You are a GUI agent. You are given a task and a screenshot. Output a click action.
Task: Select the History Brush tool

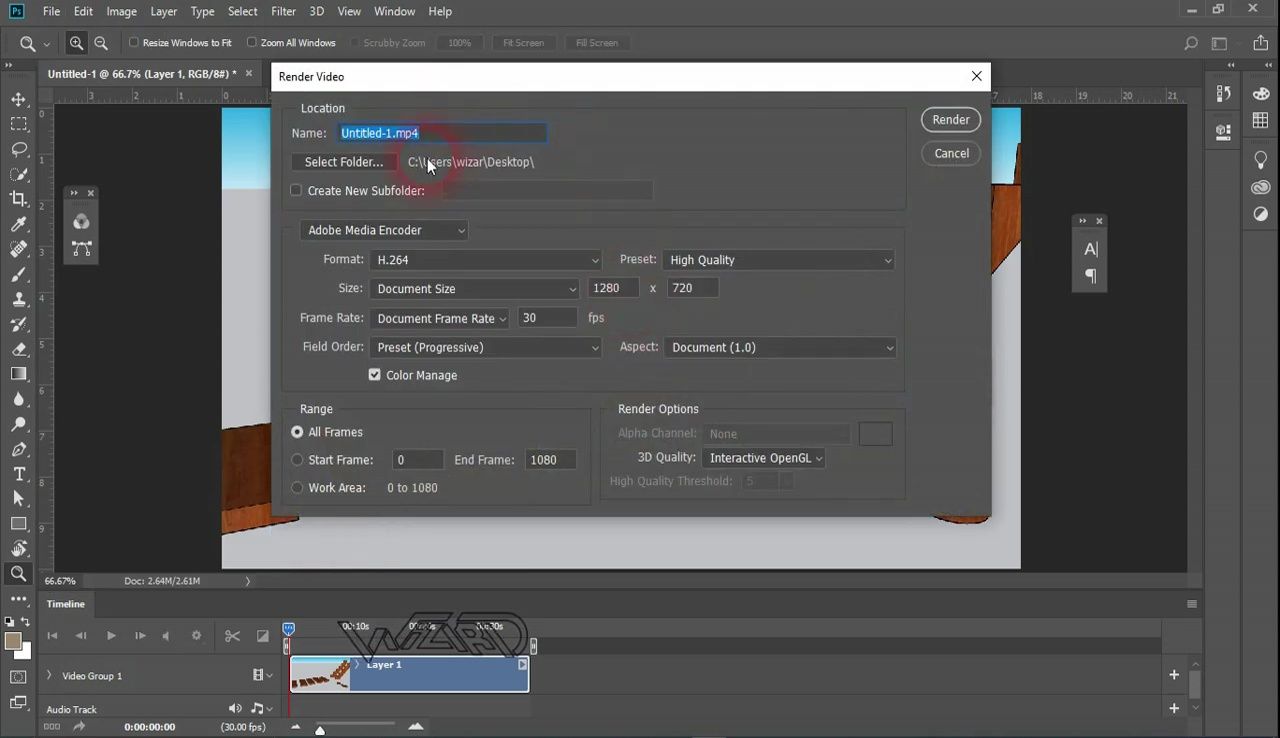[x=19, y=324]
